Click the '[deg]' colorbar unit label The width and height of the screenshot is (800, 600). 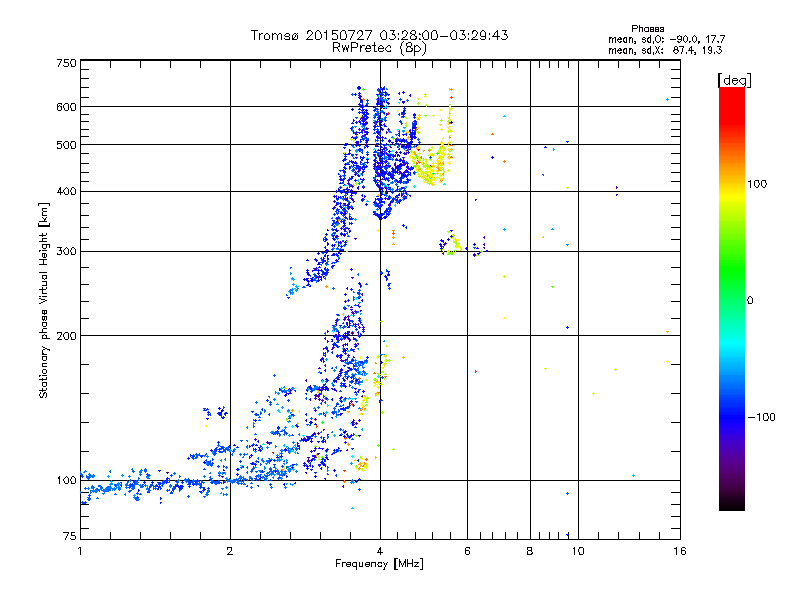pos(734,80)
